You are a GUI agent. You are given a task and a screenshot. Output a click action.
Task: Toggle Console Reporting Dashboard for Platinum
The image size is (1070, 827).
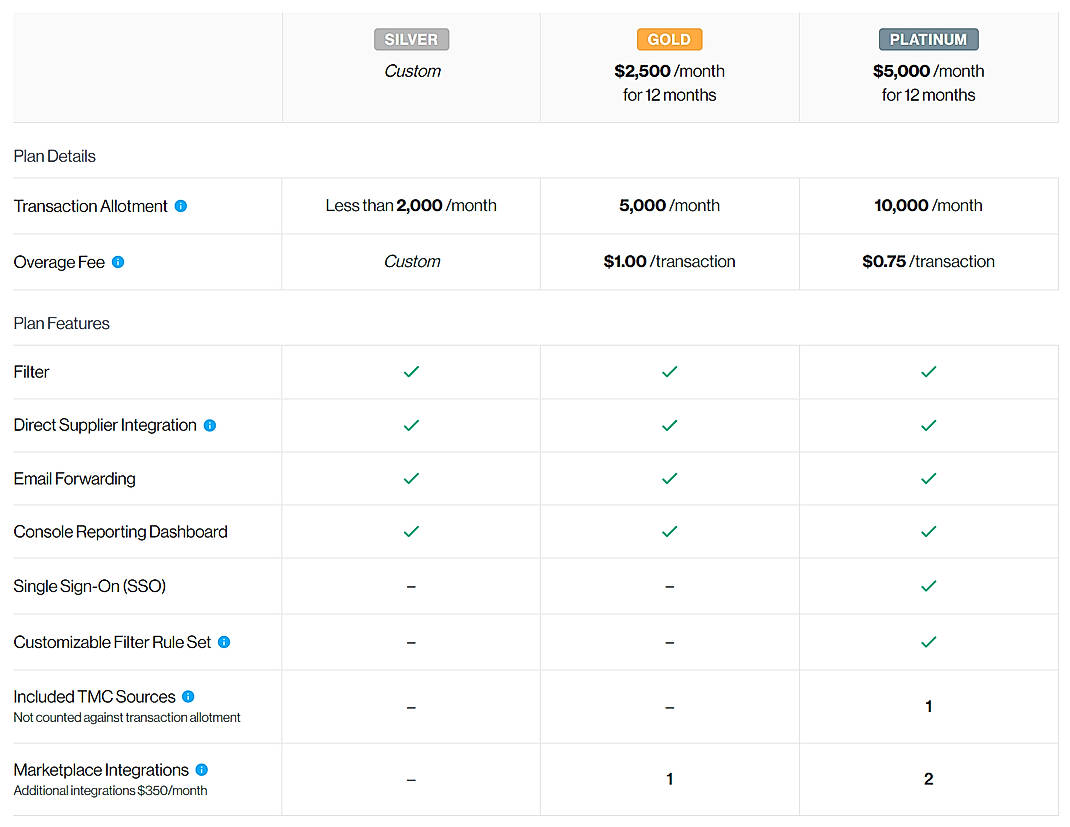[x=928, y=531]
